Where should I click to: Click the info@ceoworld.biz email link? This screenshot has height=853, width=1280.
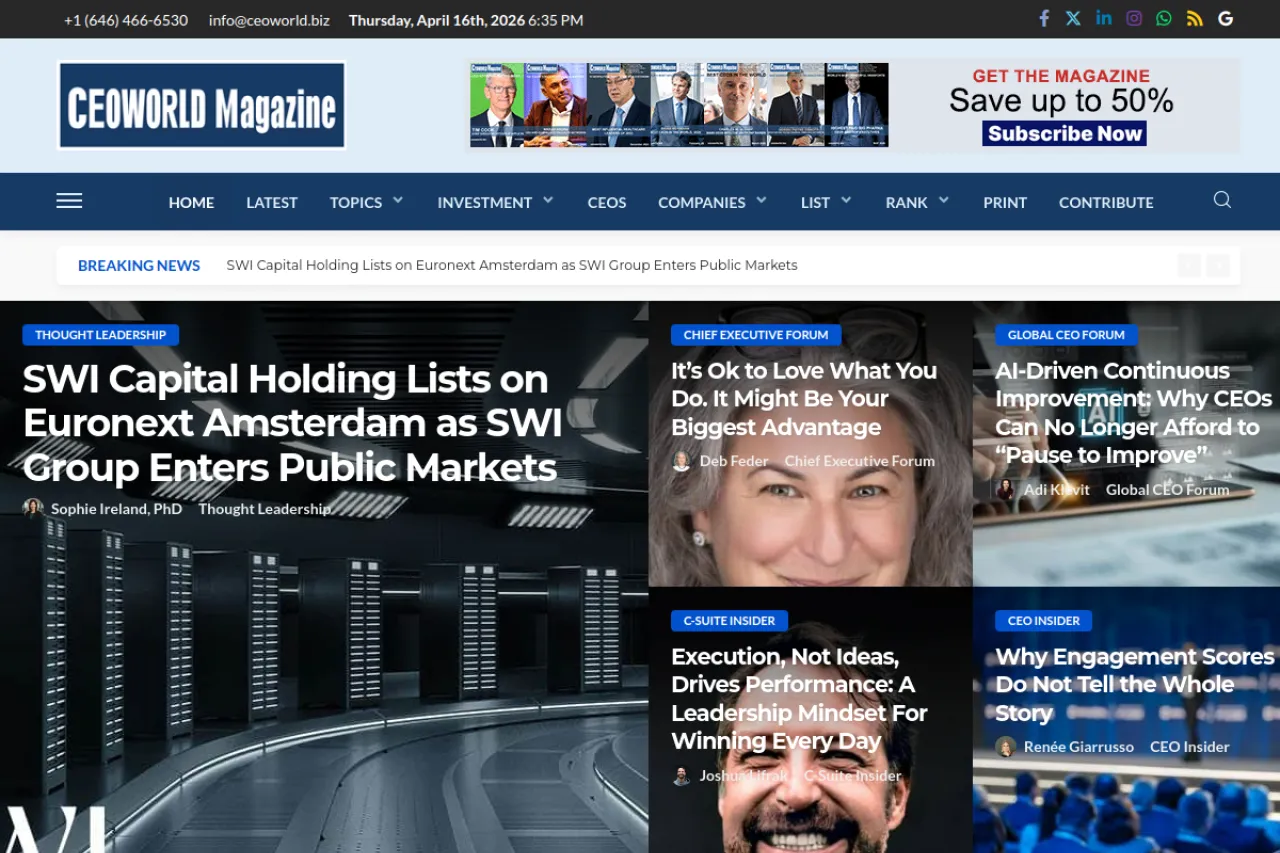tap(269, 20)
